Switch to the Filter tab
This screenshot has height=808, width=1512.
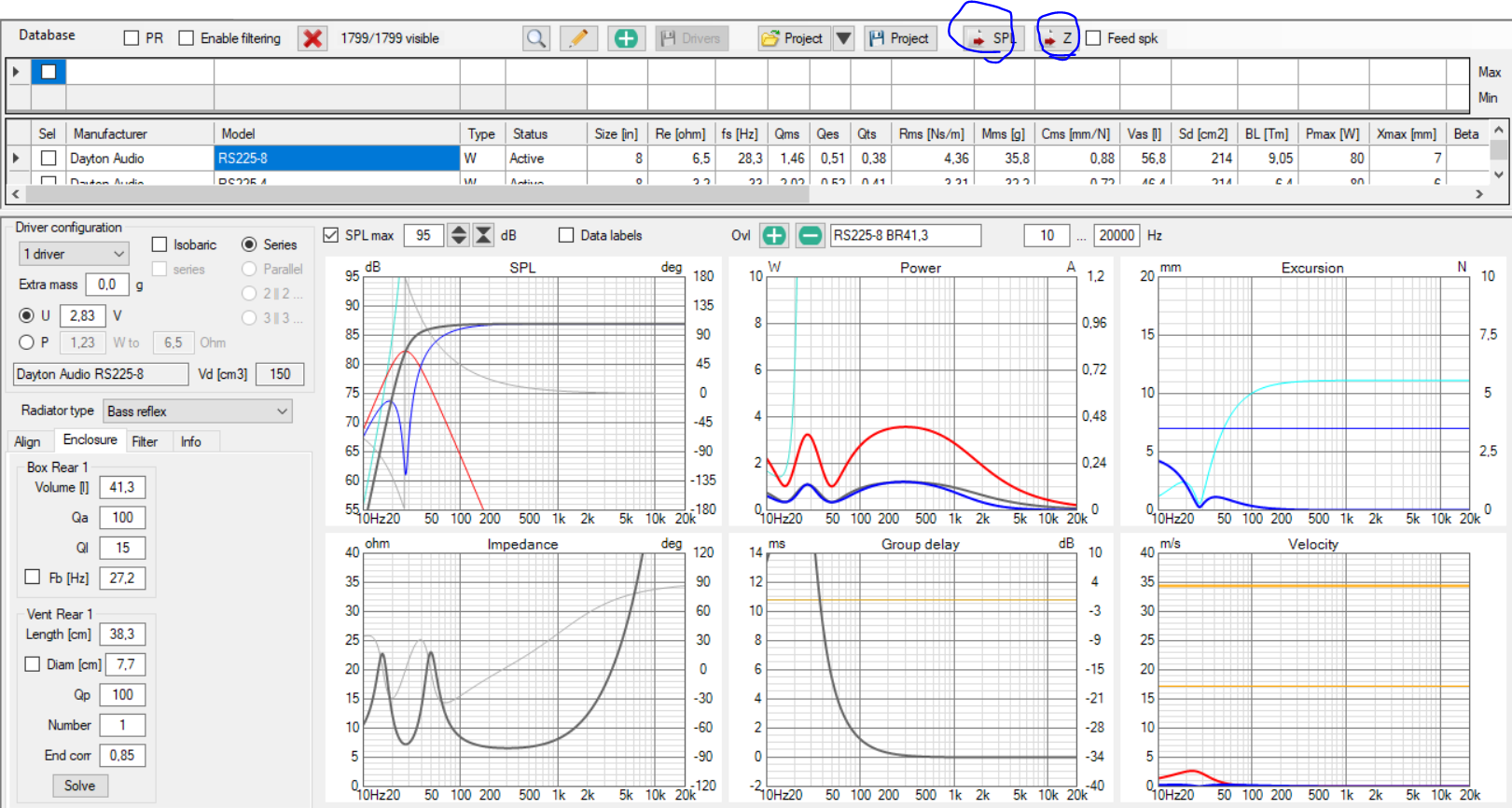click(x=145, y=441)
